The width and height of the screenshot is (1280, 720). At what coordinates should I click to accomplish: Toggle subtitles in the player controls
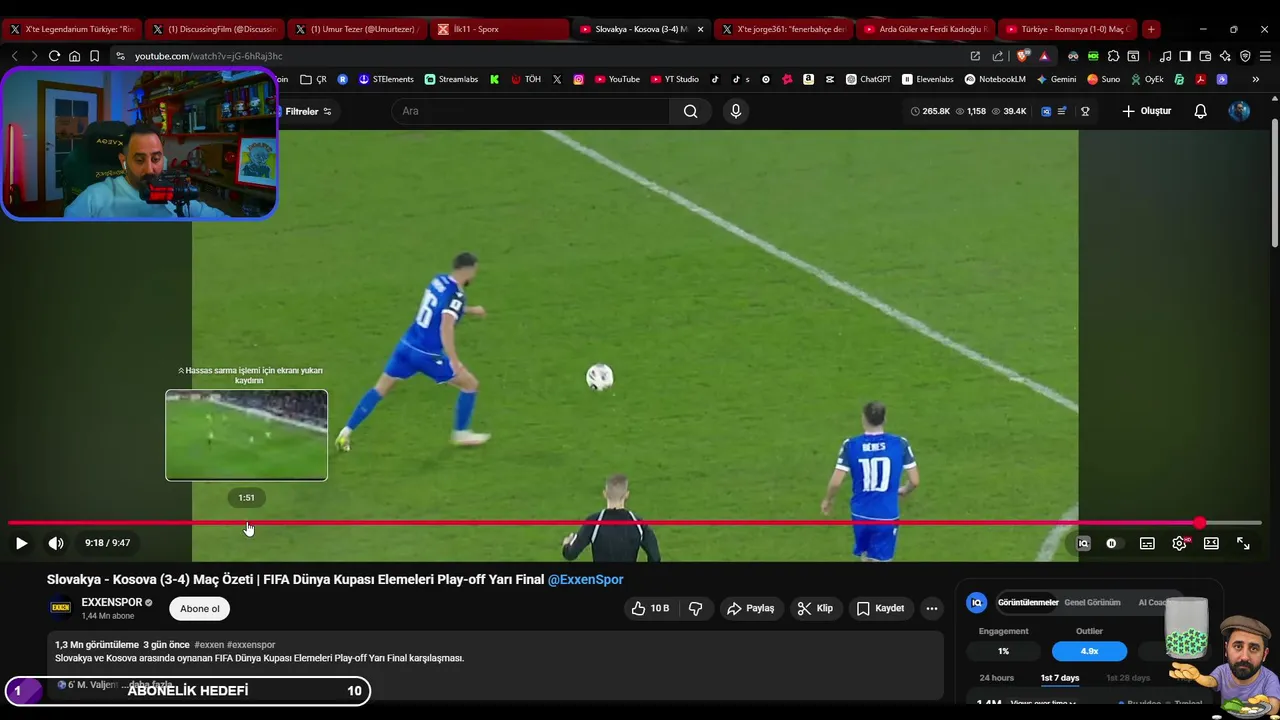click(x=1147, y=543)
